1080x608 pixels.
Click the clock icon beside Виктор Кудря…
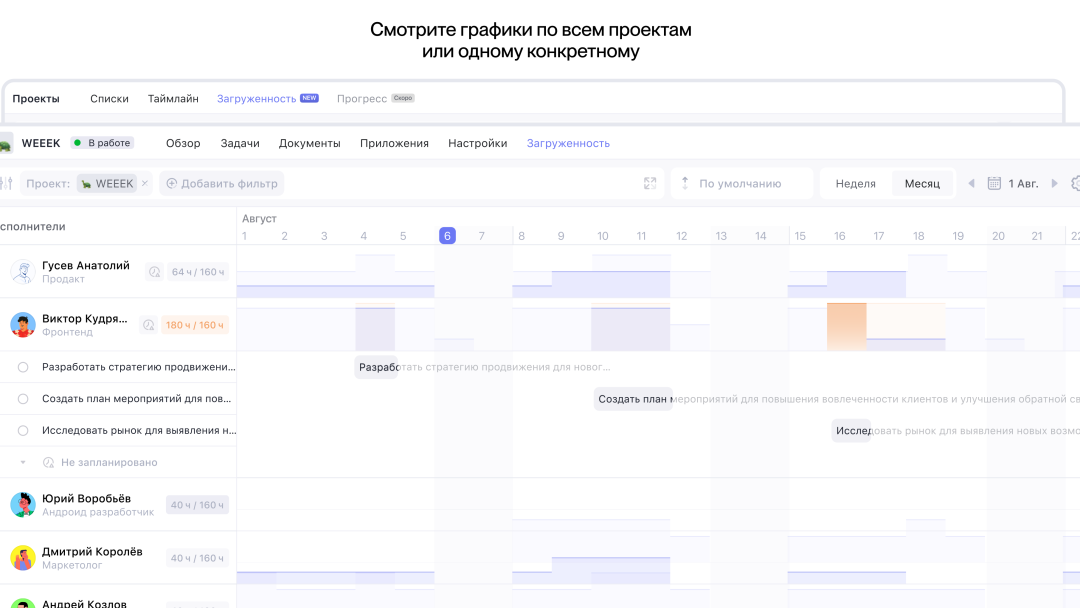coord(148,325)
